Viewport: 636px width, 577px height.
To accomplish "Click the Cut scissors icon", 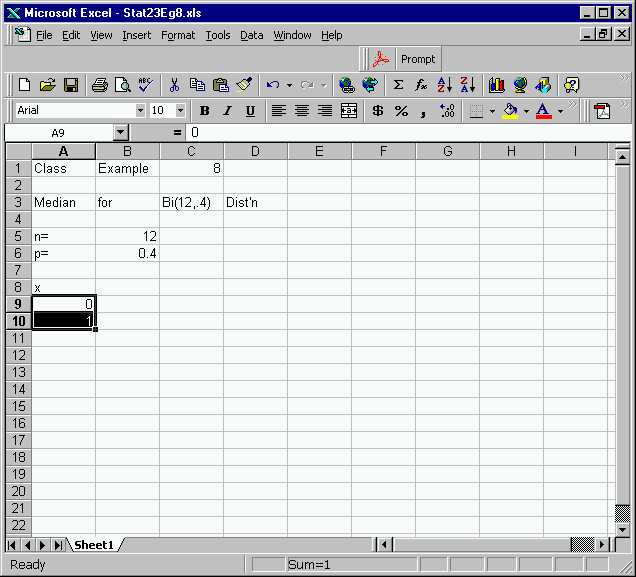I will click(173, 85).
